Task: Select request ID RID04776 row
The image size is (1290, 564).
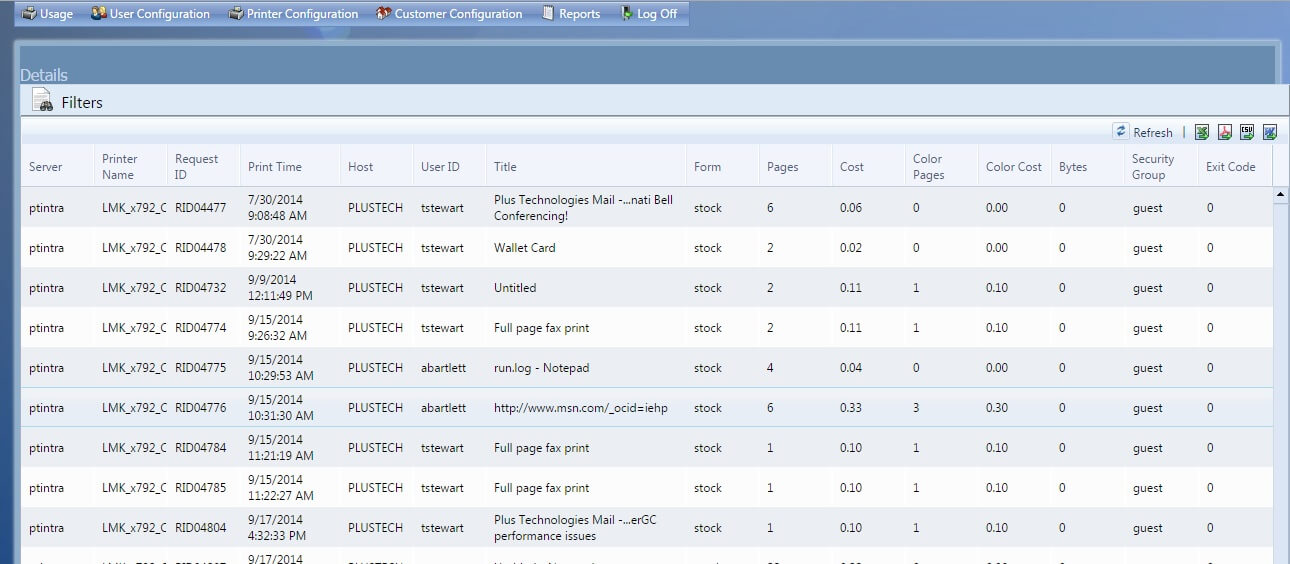Action: [x=200, y=408]
